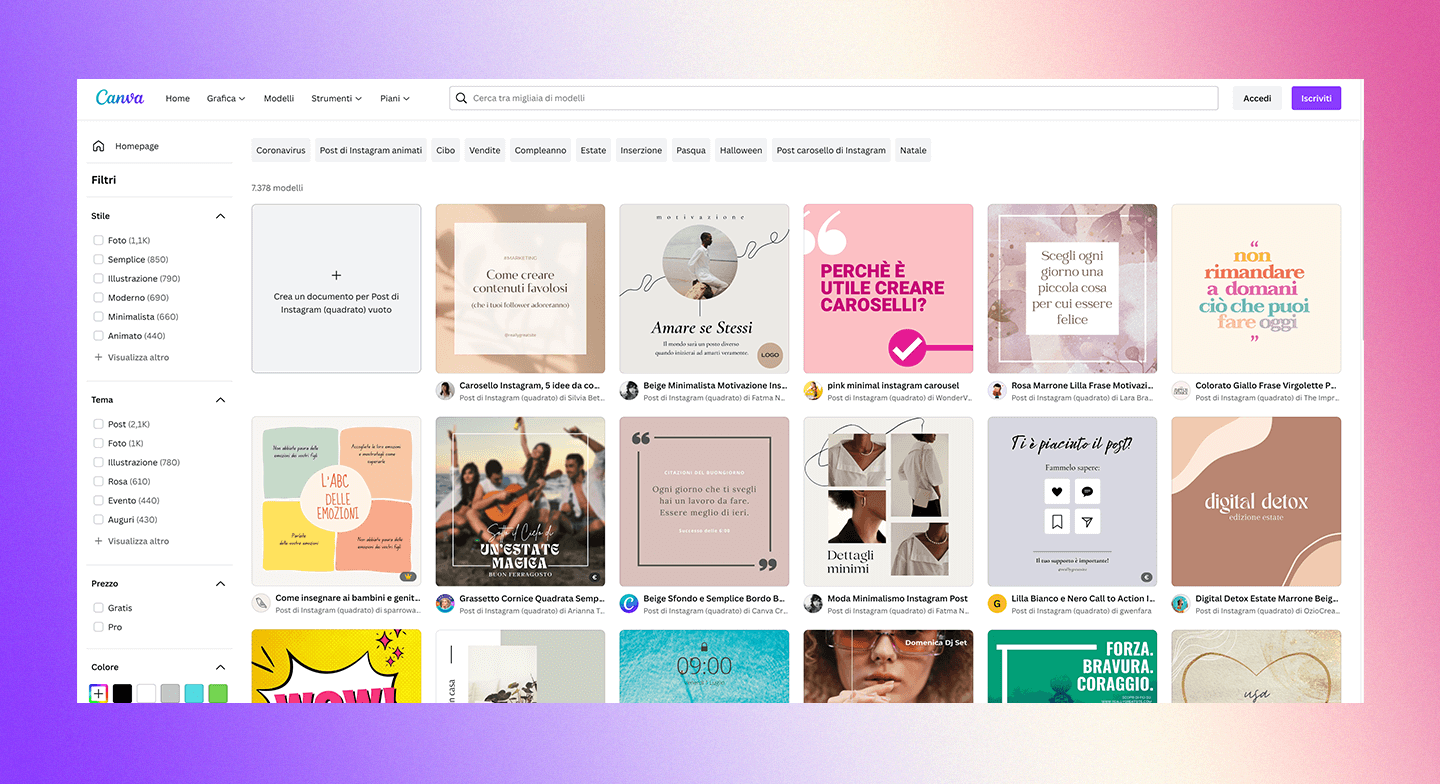Open the Forza Bravura Coraggio green thumbnail
The image size is (1440, 784).
[x=1072, y=667]
